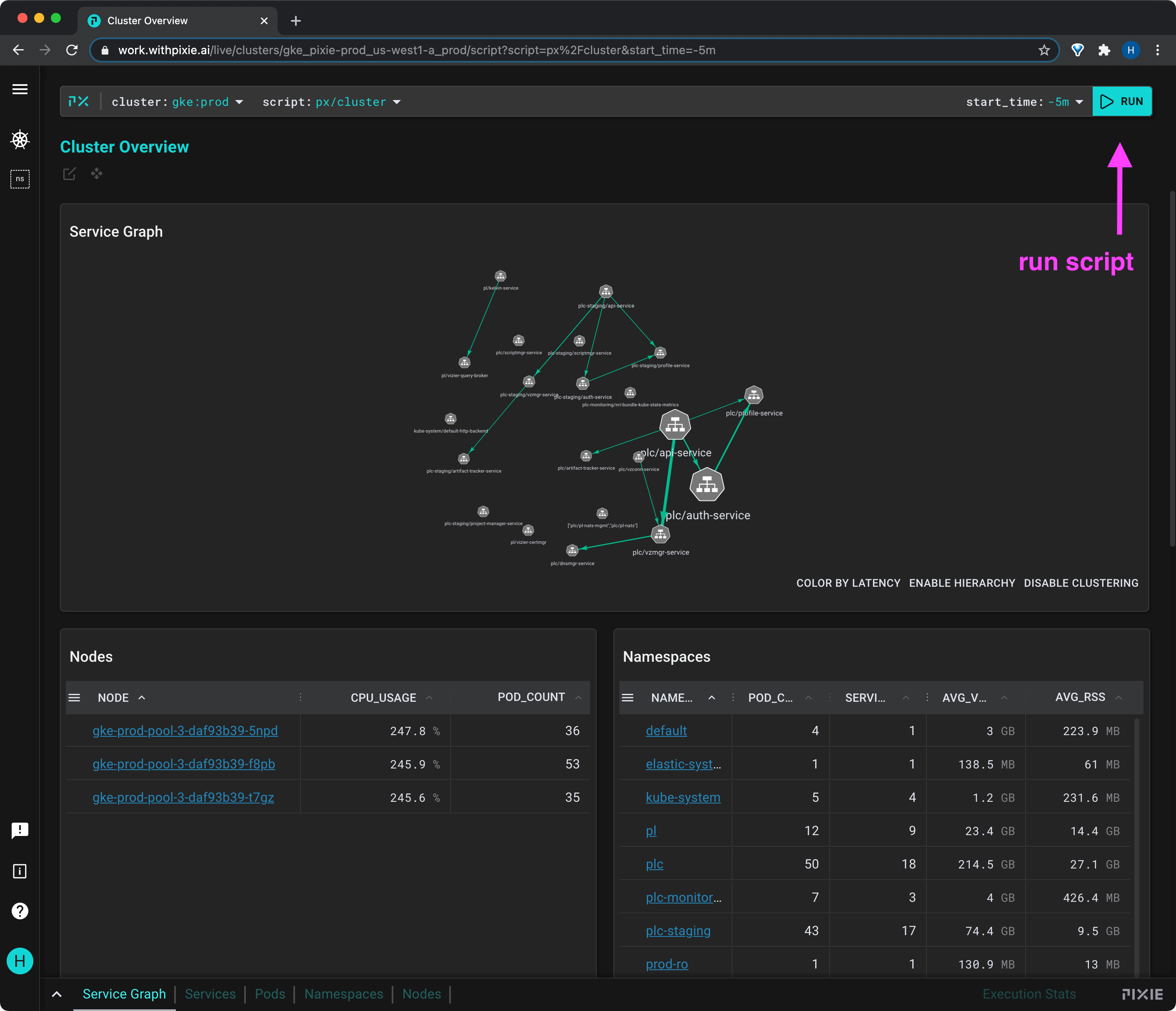Open the hamburger menu in sidebar

(20, 89)
